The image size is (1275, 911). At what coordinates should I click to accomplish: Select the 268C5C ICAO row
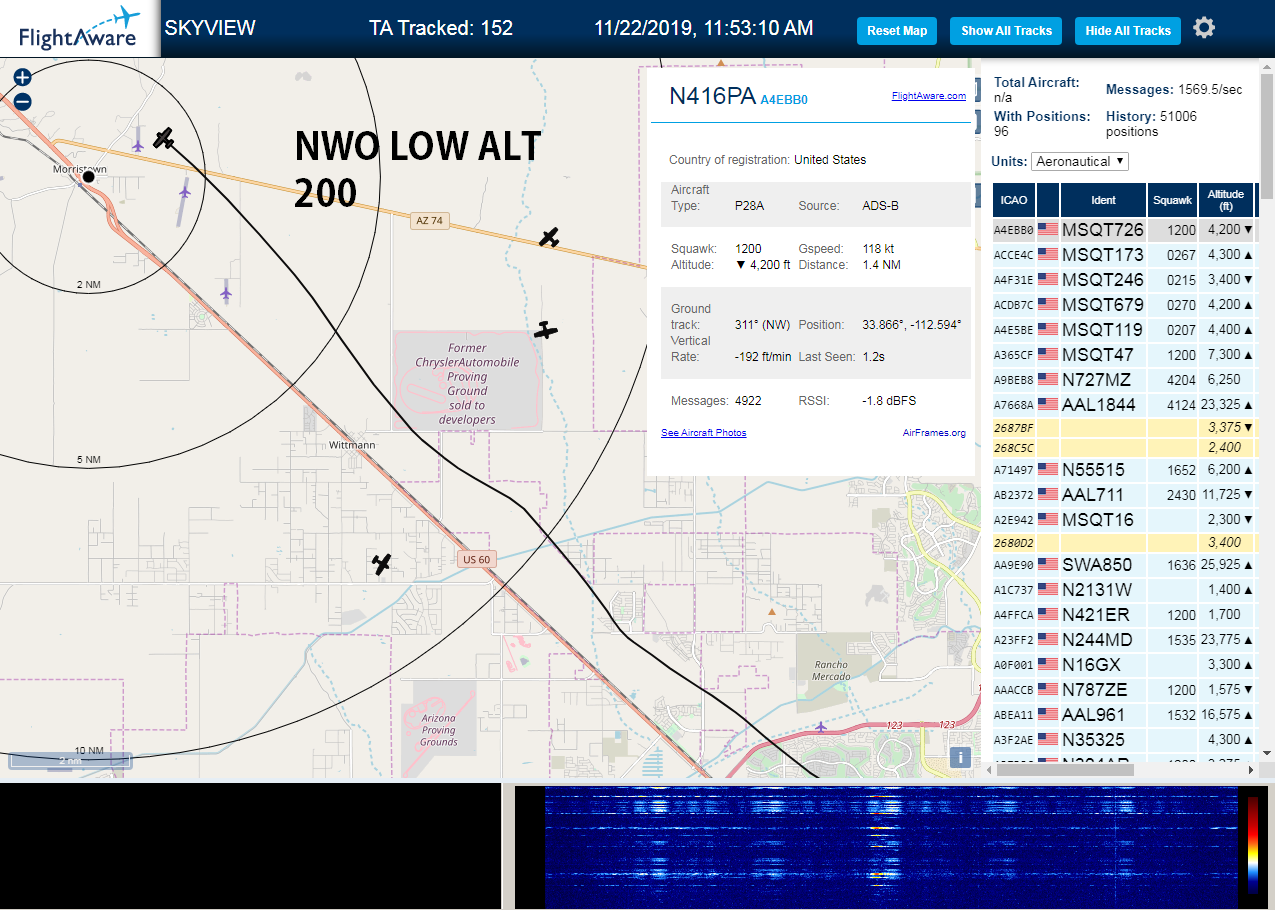[x=1124, y=447]
